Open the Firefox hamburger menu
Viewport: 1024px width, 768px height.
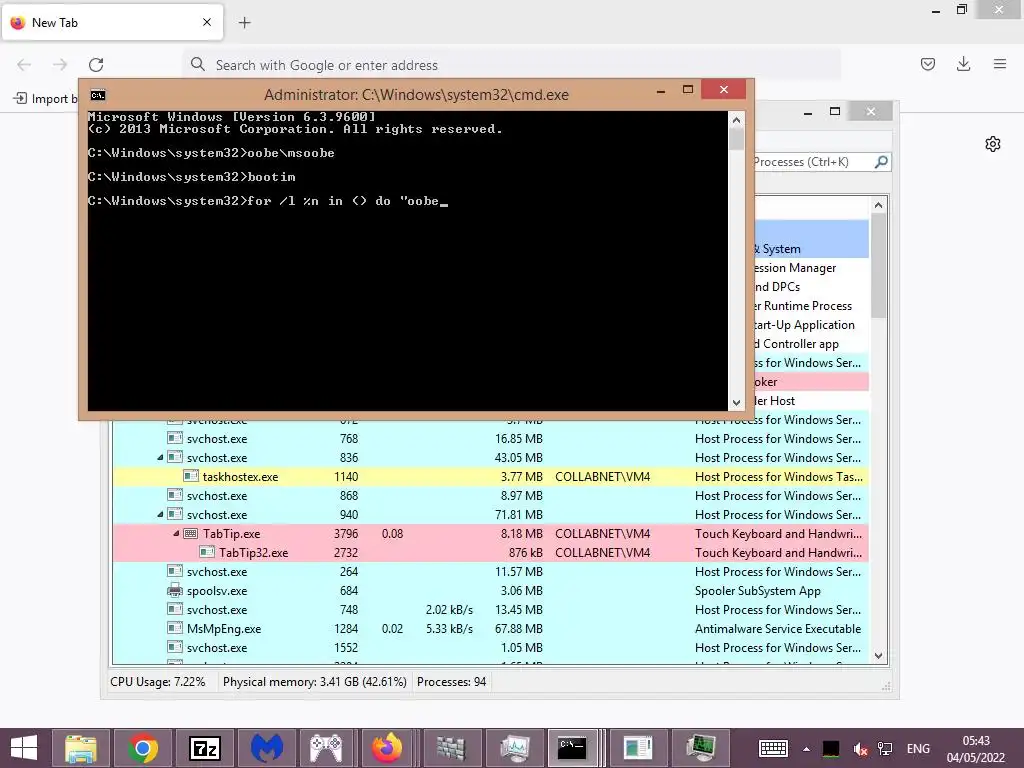(1000, 64)
